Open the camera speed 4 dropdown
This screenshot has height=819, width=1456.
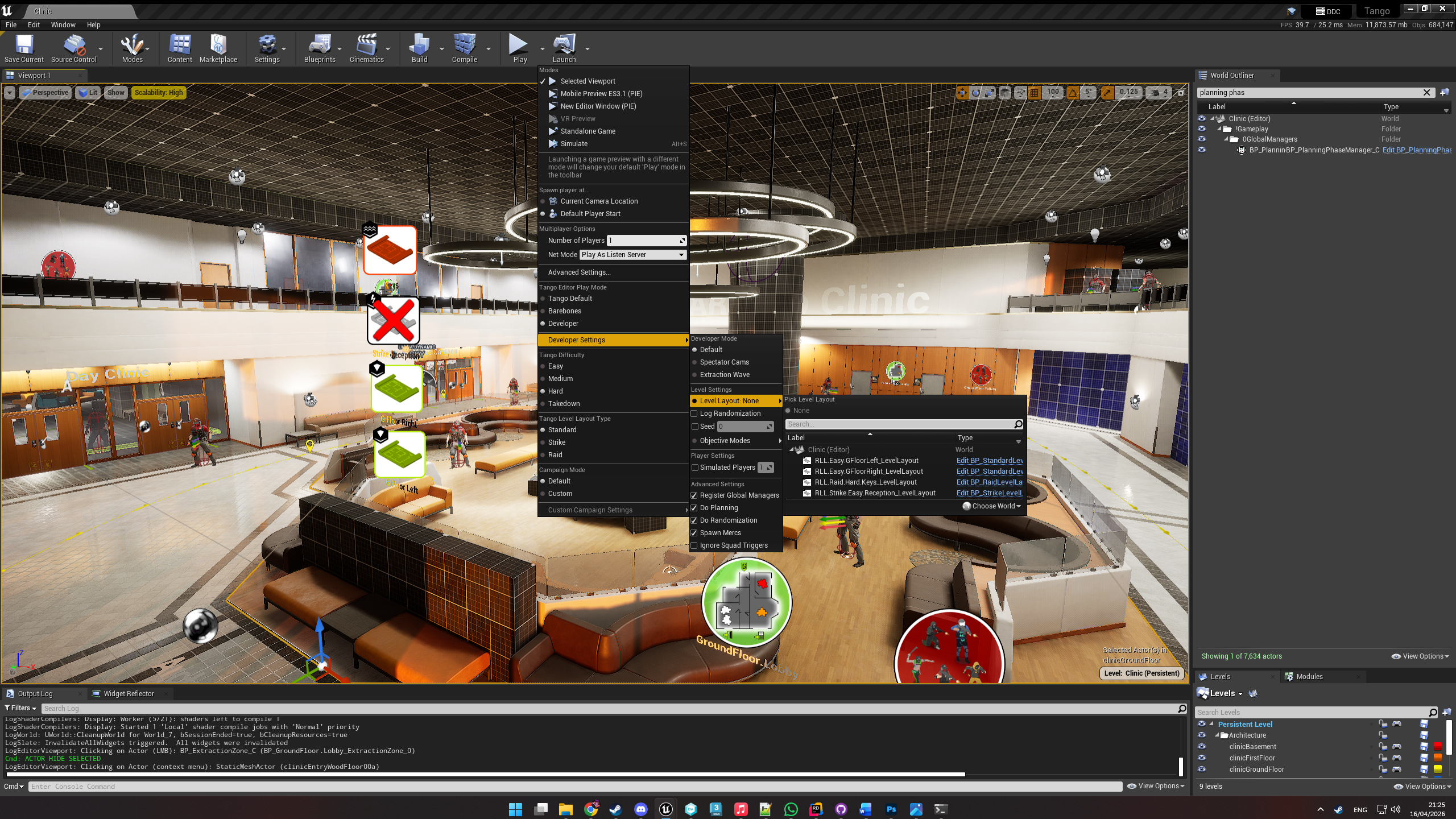pos(1159,92)
